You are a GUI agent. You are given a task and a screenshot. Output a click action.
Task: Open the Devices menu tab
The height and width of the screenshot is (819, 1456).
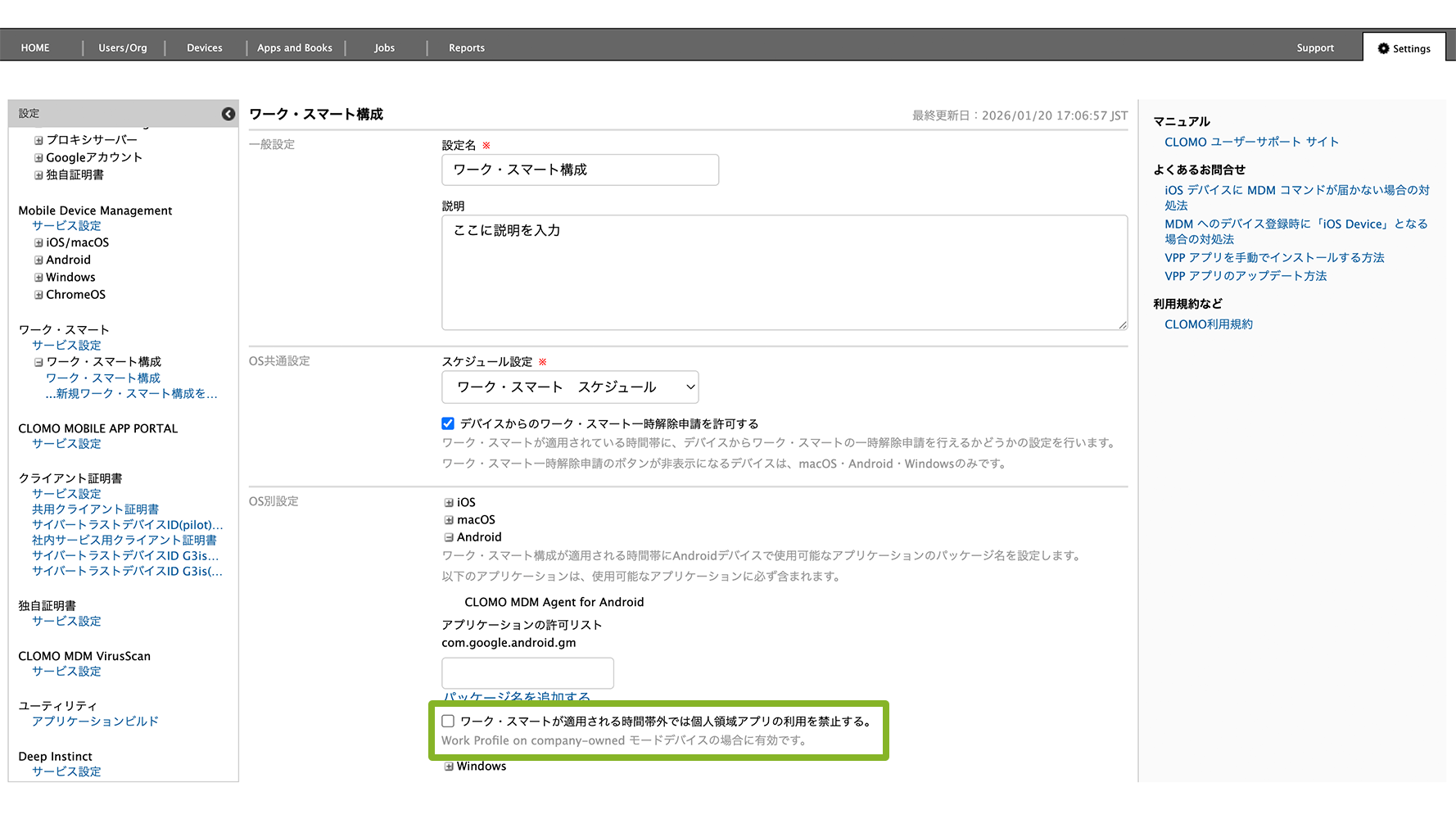205,48
